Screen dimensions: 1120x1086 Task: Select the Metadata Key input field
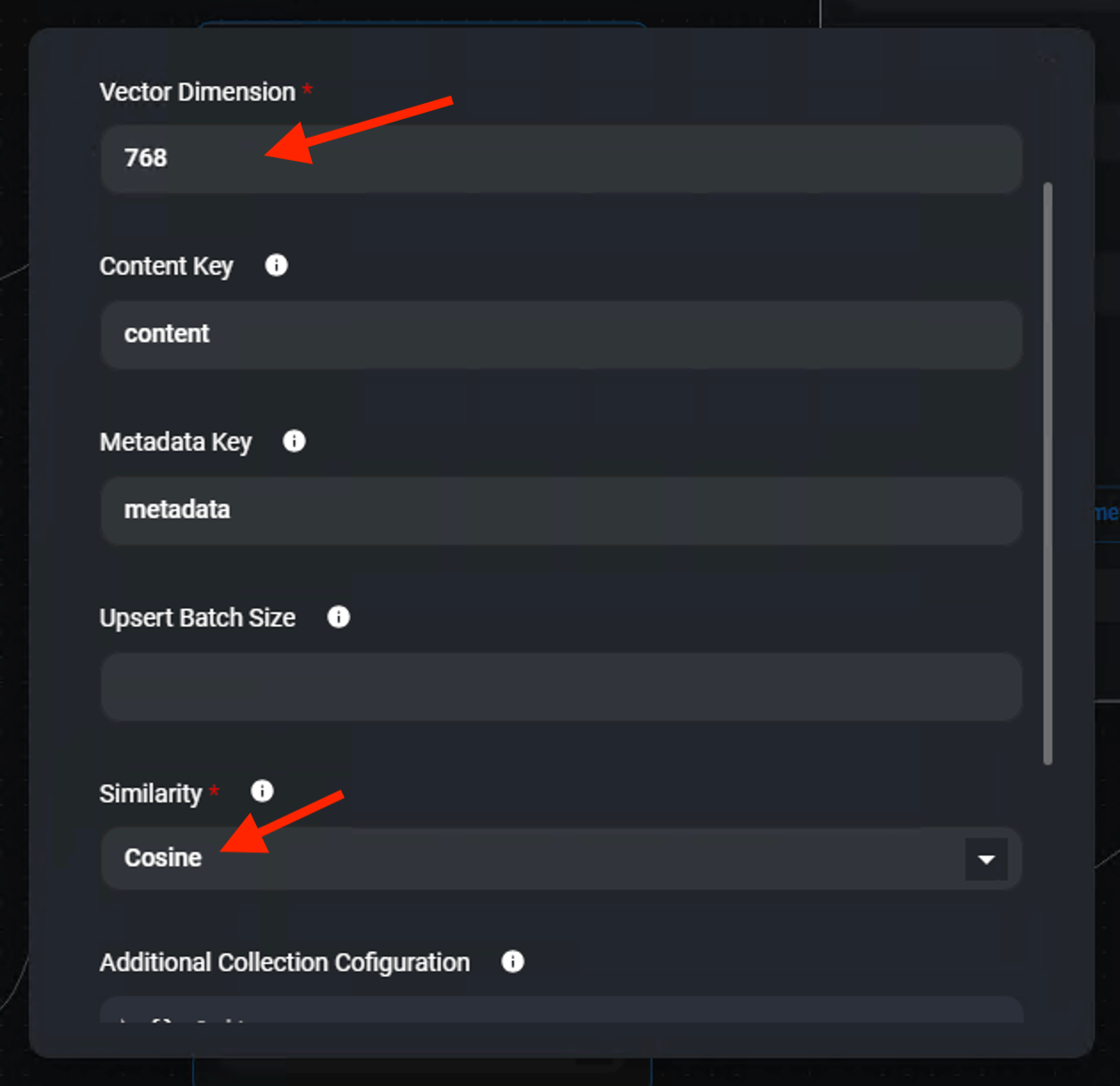click(560, 511)
